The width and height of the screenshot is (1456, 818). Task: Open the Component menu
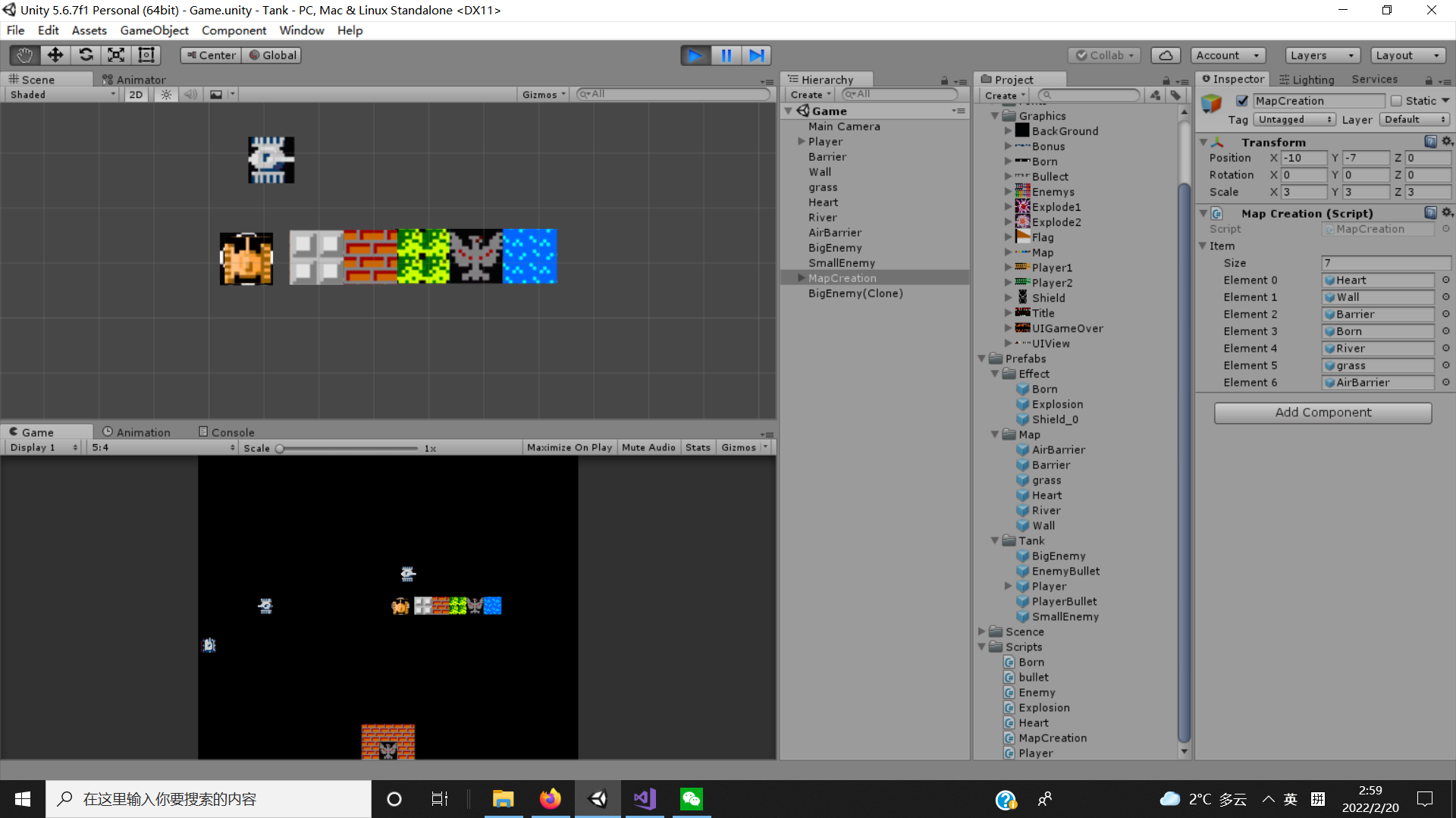click(x=234, y=30)
